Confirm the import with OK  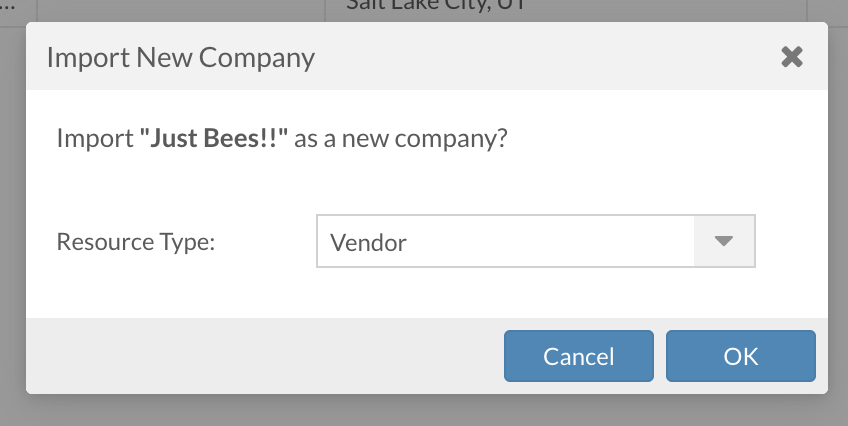pos(740,356)
